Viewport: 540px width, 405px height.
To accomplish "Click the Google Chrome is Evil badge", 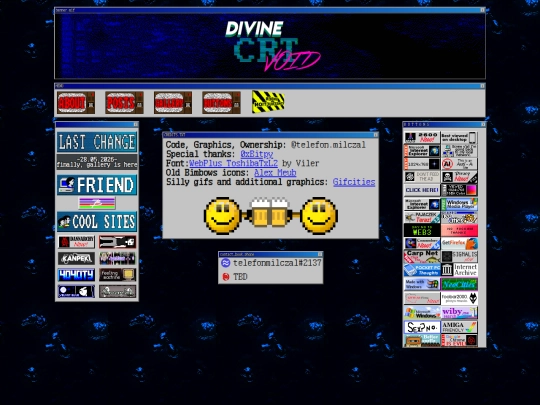I will tap(459, 340).
